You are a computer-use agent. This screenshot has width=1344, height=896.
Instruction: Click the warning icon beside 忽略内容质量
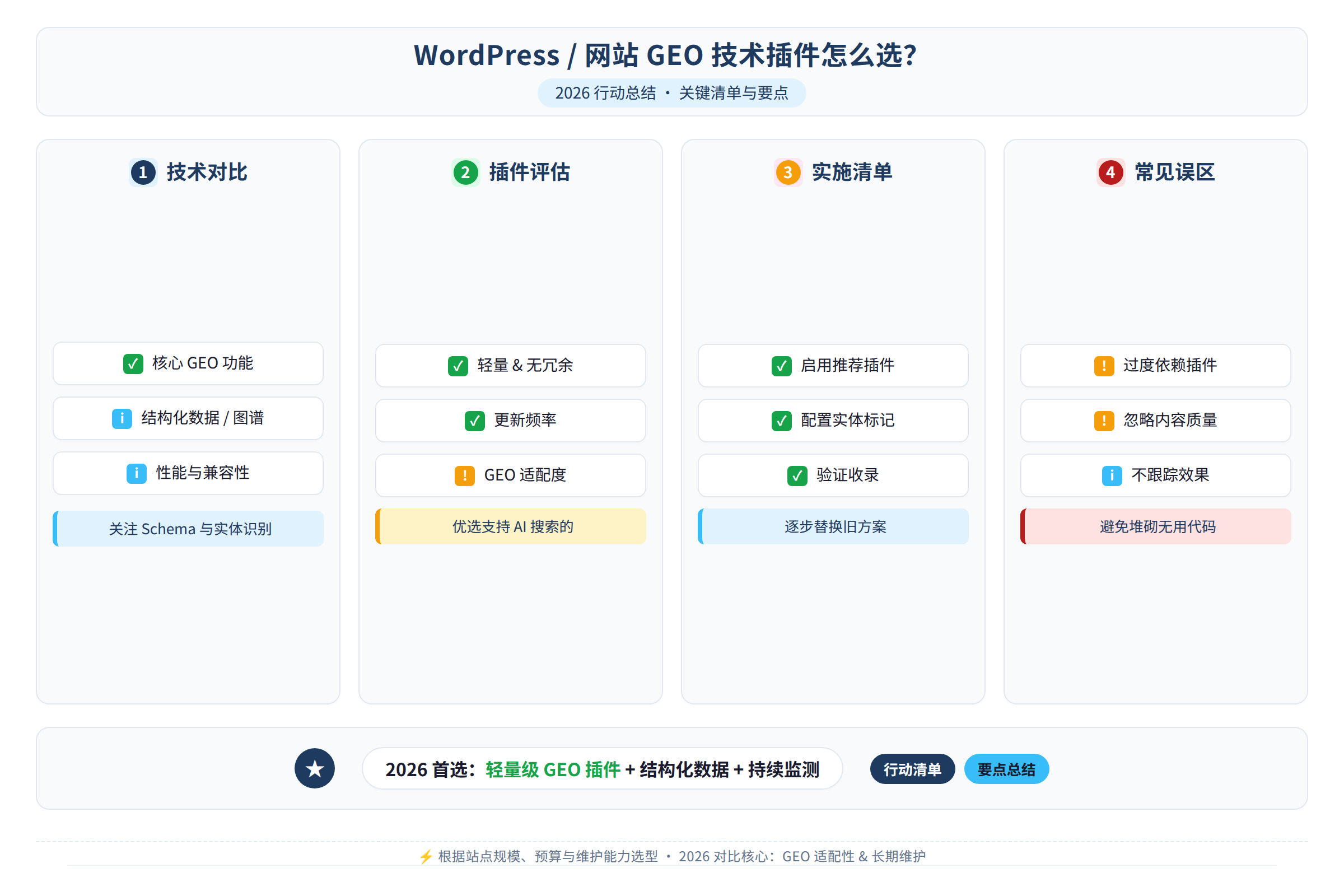1104,421
